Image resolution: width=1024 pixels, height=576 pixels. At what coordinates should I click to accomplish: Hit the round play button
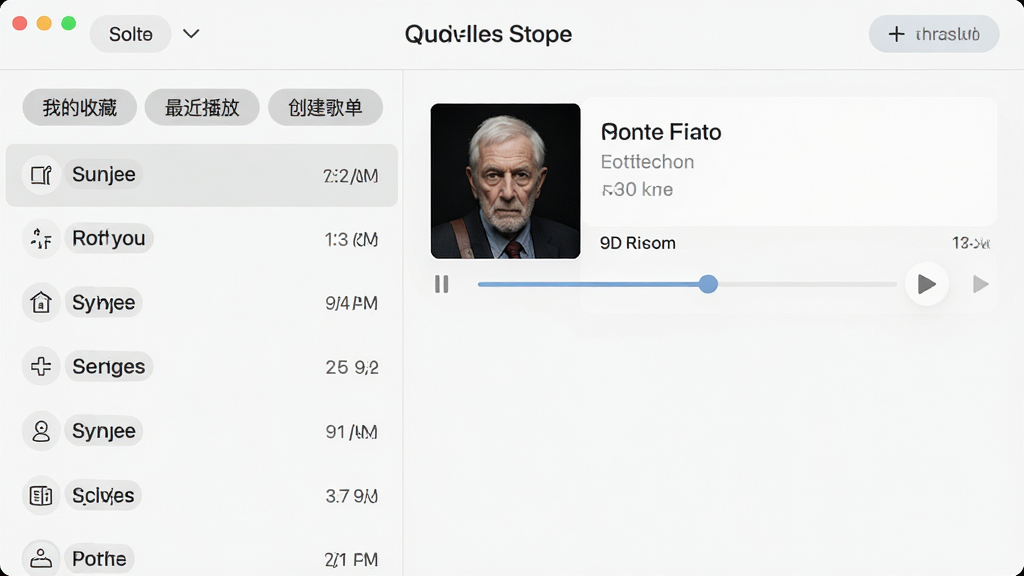click(927, 284)
